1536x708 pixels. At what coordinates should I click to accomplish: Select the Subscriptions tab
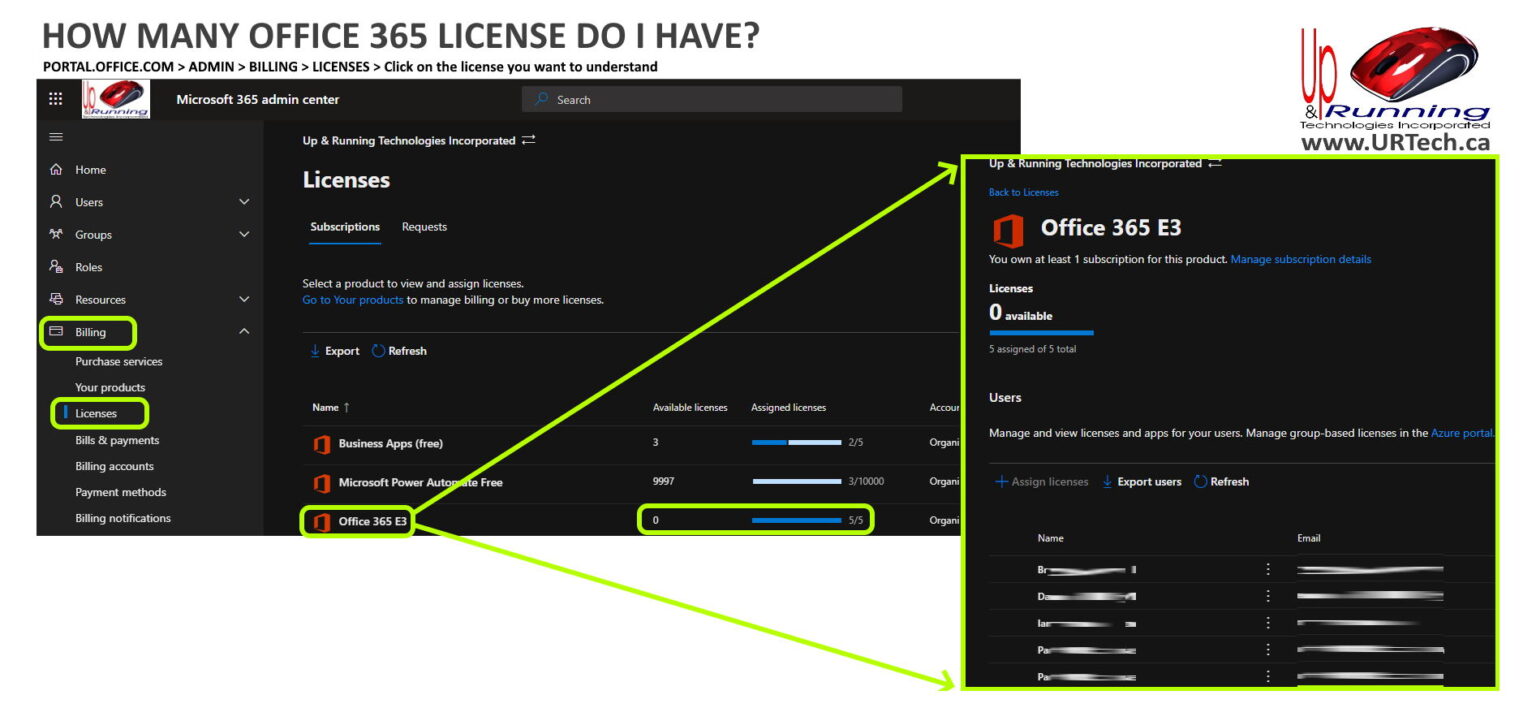click(x=344, y=227)
